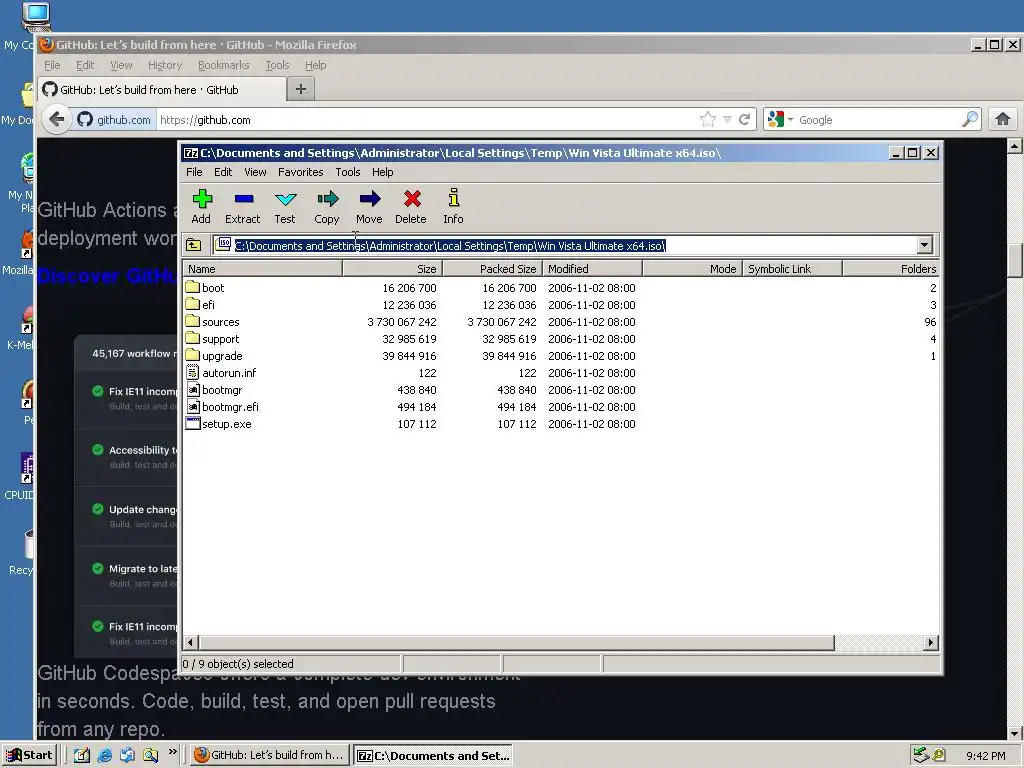Screen dimensions: 1024x768
Task: Sort file list by Packed Size column
Action: coord(492,268)
